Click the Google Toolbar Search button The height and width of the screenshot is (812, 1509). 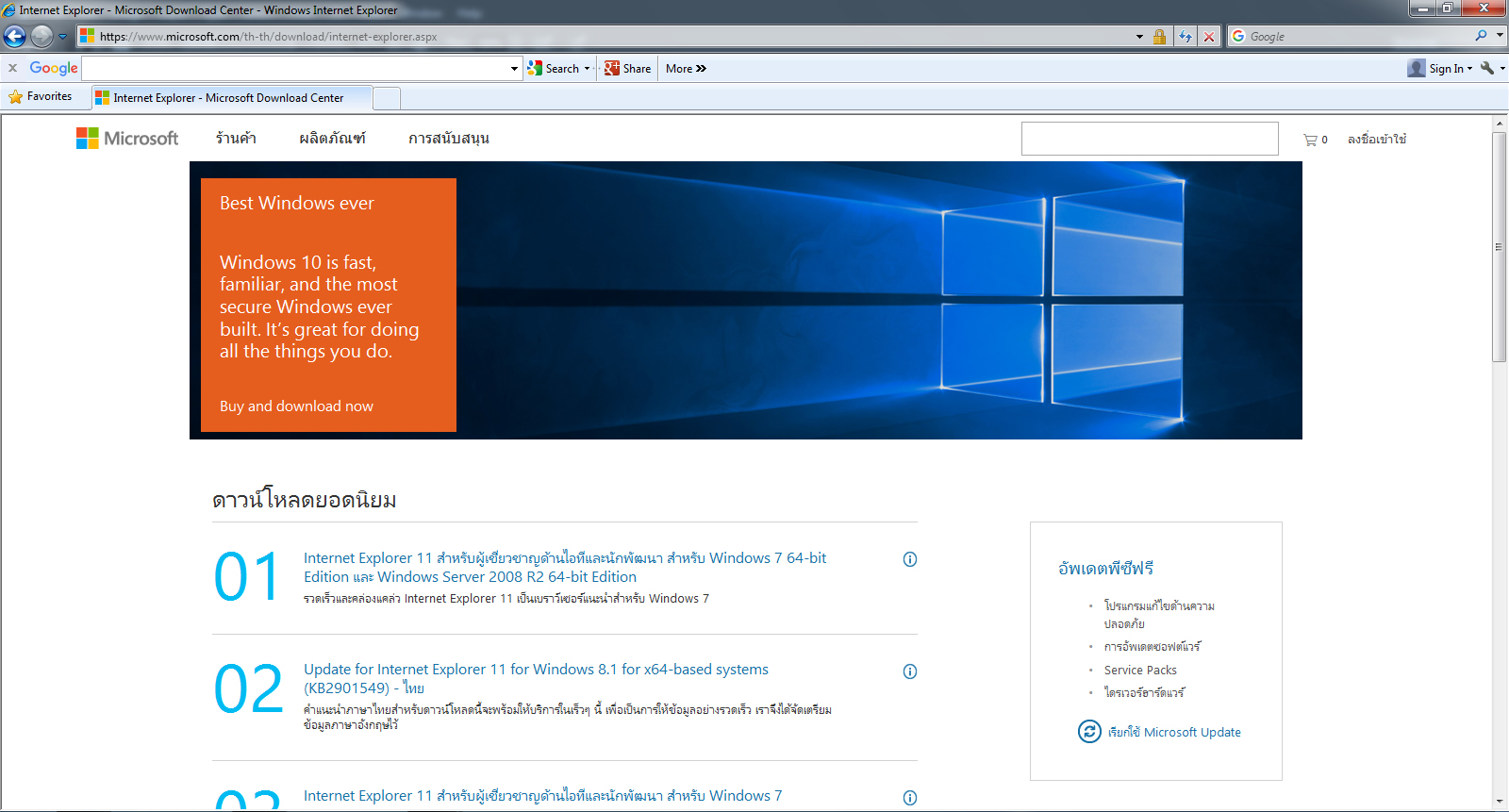[554, 68]
